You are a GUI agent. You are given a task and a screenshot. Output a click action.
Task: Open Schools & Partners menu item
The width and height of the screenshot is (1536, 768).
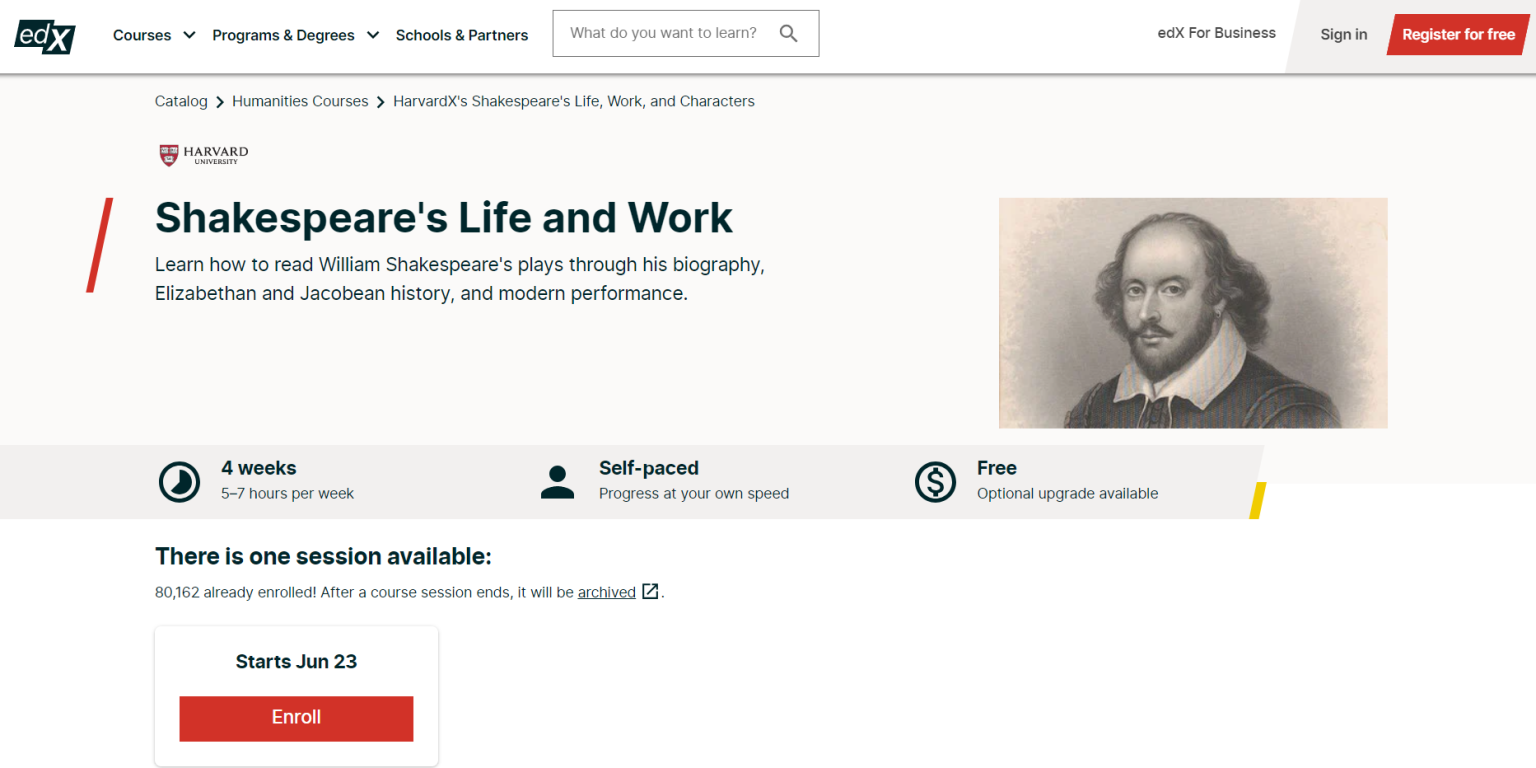click(461, 35)
